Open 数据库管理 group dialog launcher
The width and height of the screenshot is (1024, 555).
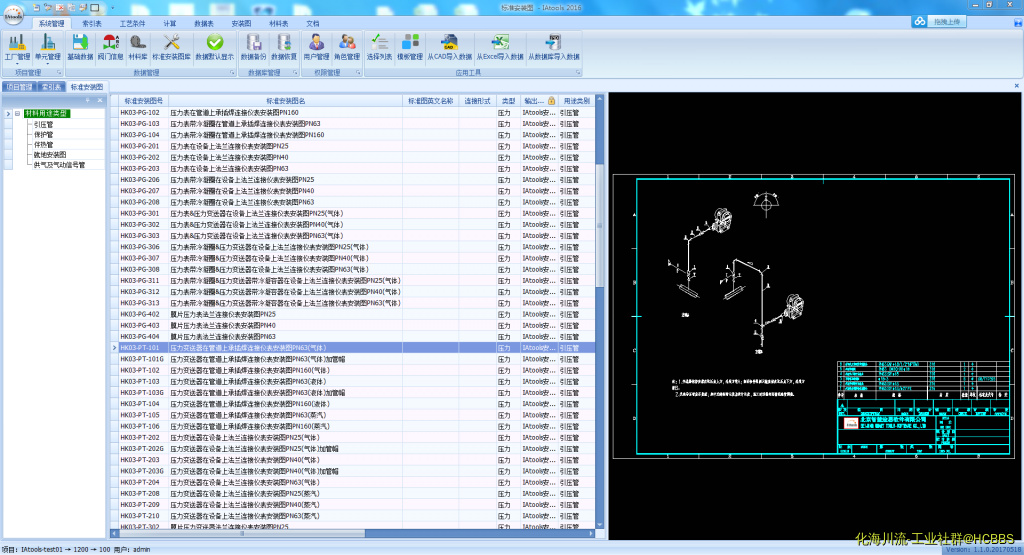point(295,72)
